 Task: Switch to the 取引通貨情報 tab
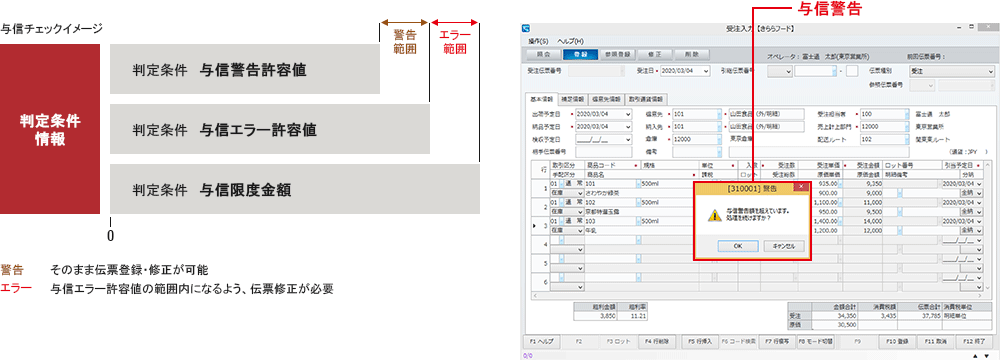pos(645,99)
